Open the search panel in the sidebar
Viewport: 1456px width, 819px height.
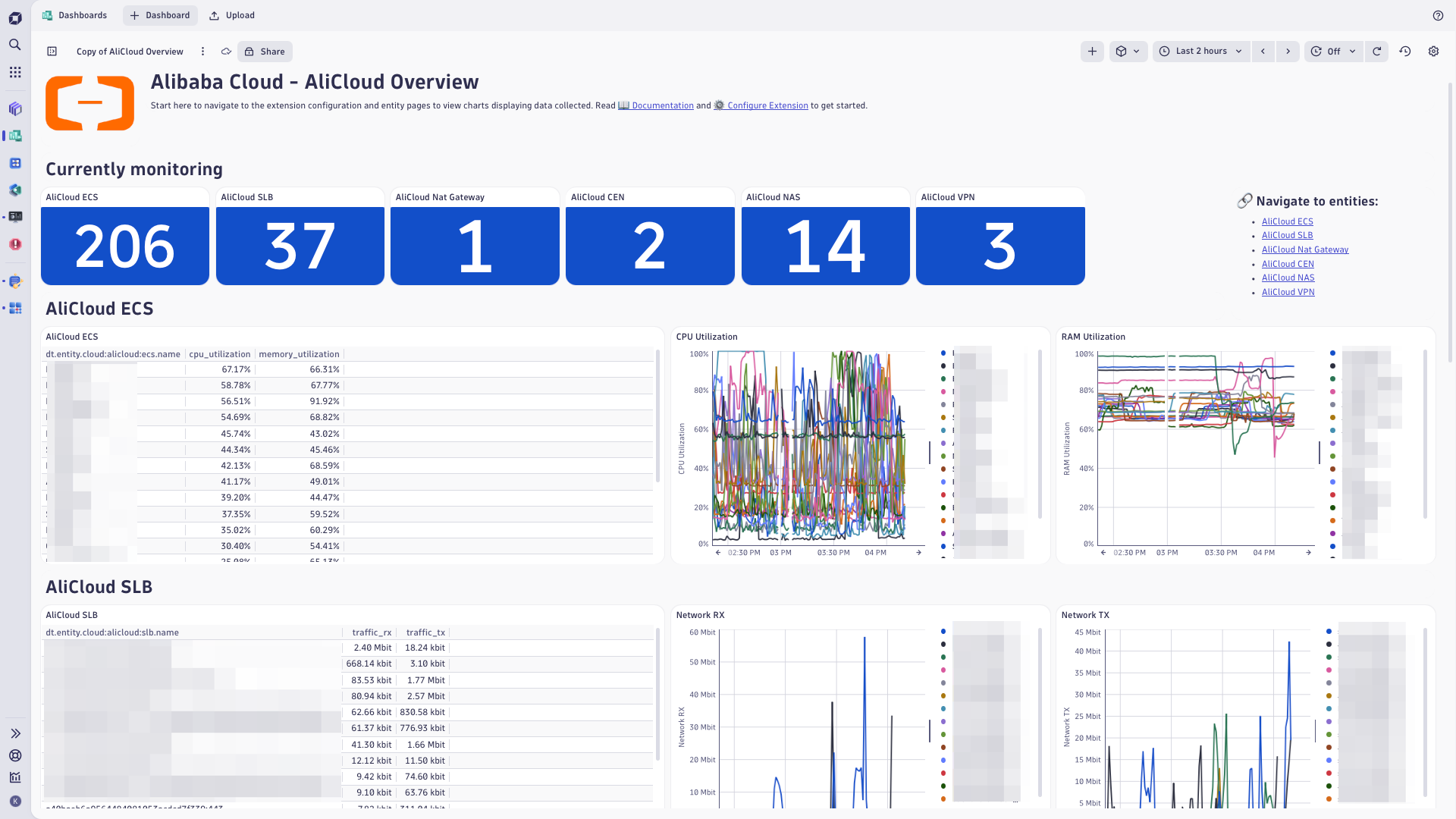[14, 45]
